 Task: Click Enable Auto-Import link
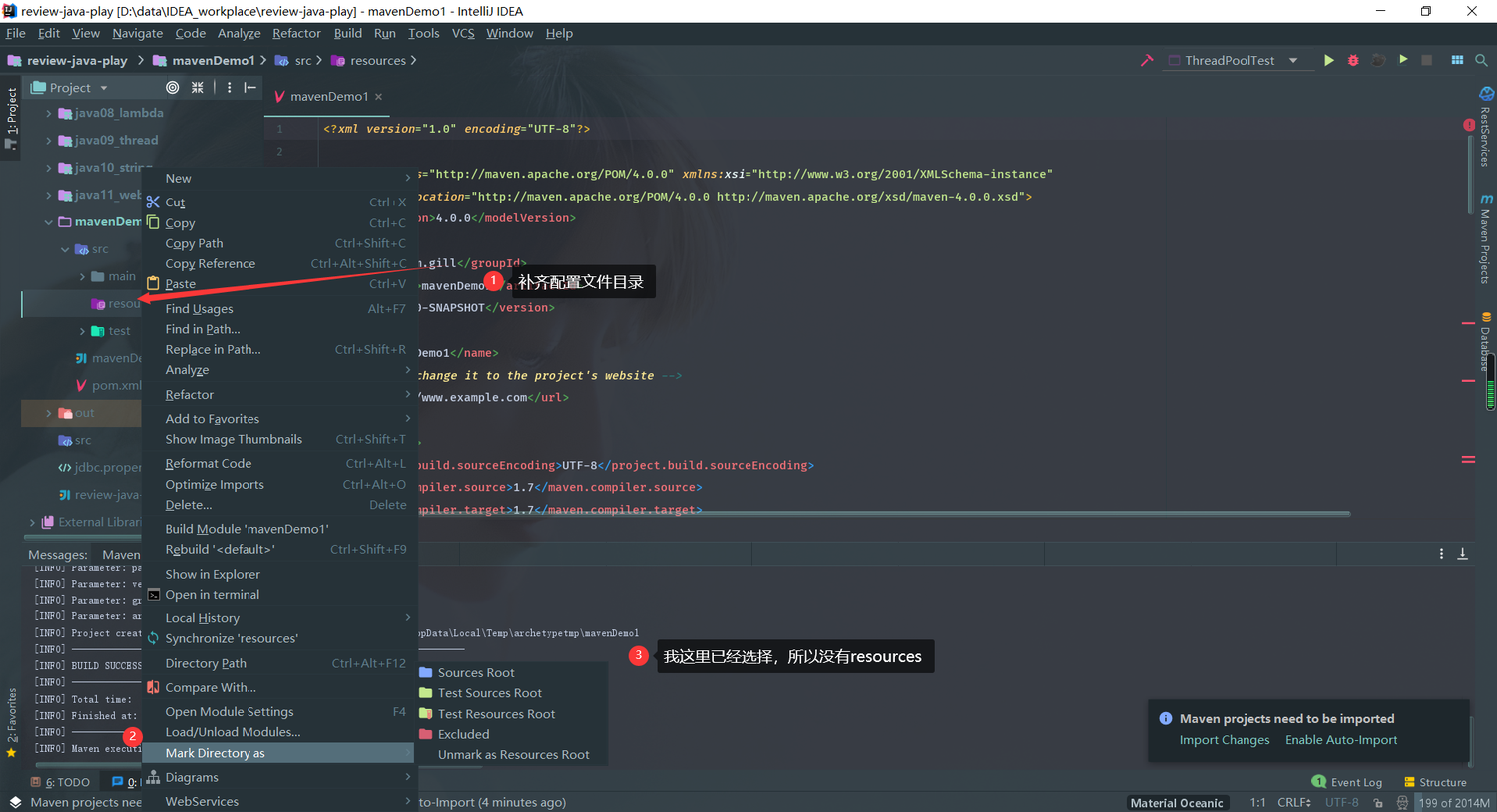(x=1341, y=740)
